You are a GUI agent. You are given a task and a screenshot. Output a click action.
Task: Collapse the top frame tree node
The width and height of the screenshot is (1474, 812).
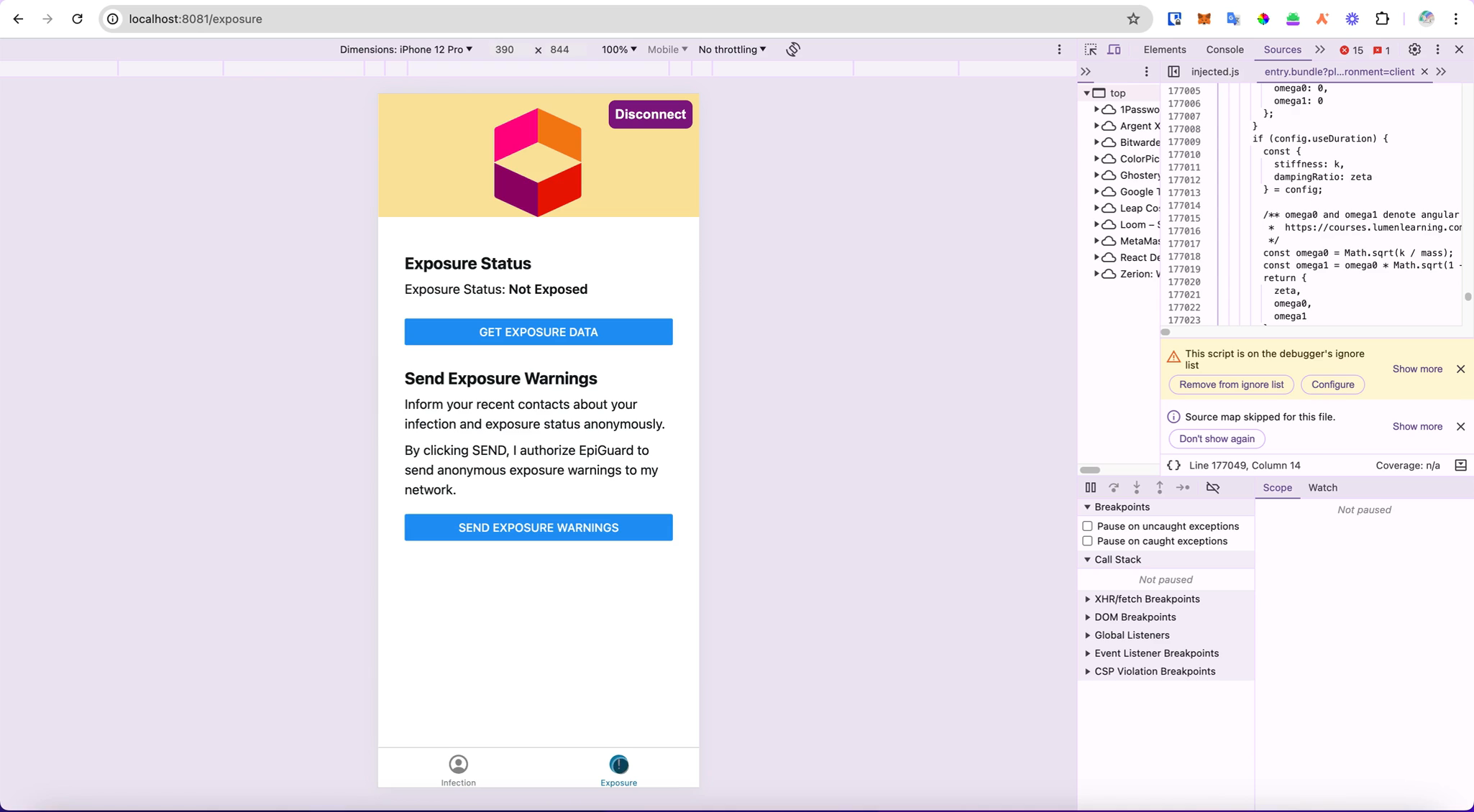pyautogui.click(x=1086, y=93)
